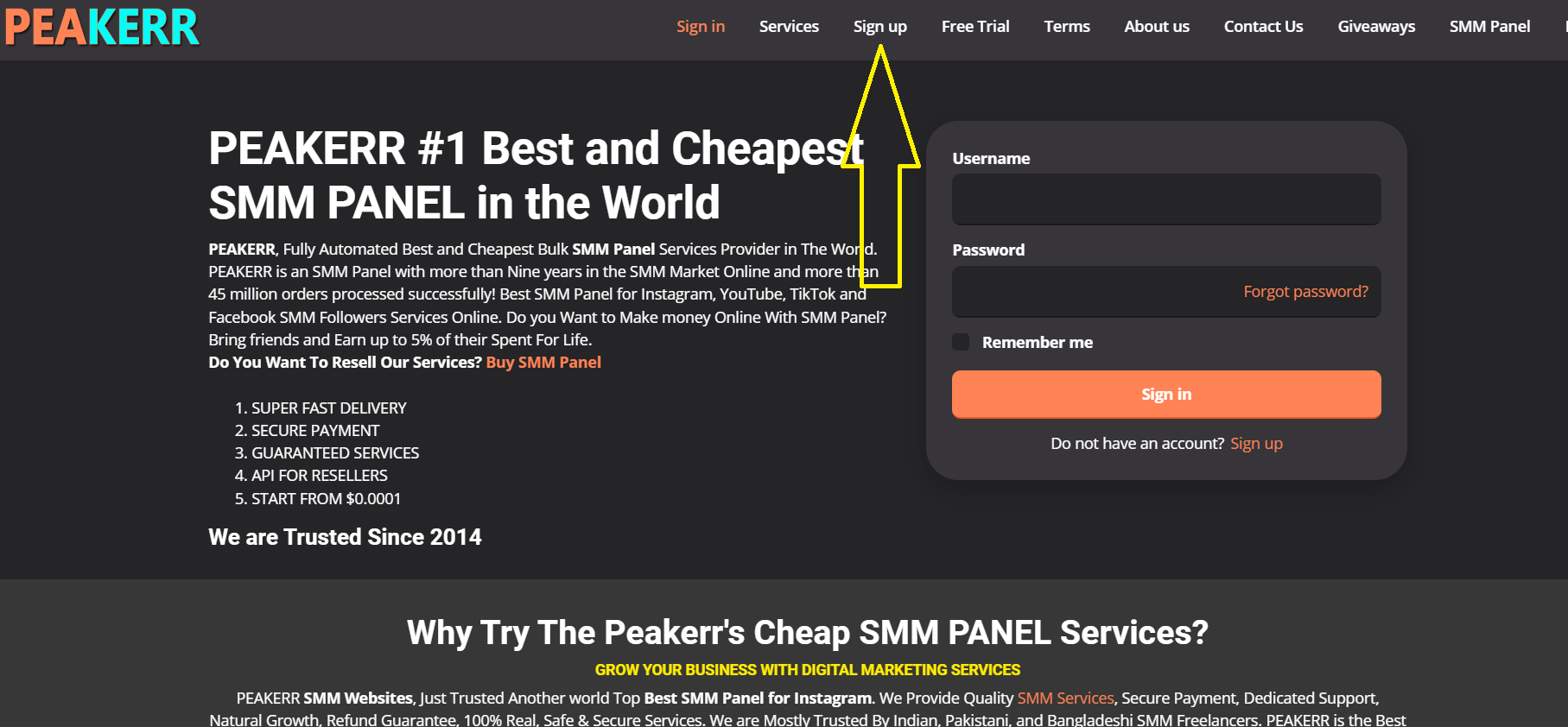Click We are Trusted Since 2014 heading

coord(345,537)
